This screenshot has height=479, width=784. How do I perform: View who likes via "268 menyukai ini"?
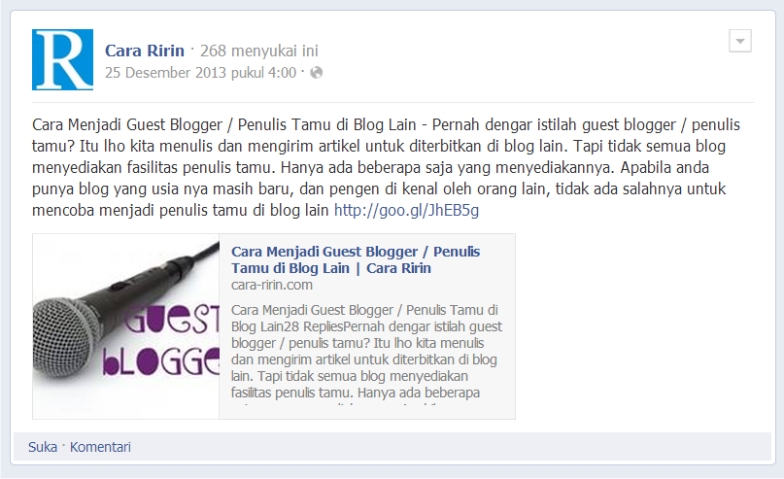pos(259,50)
